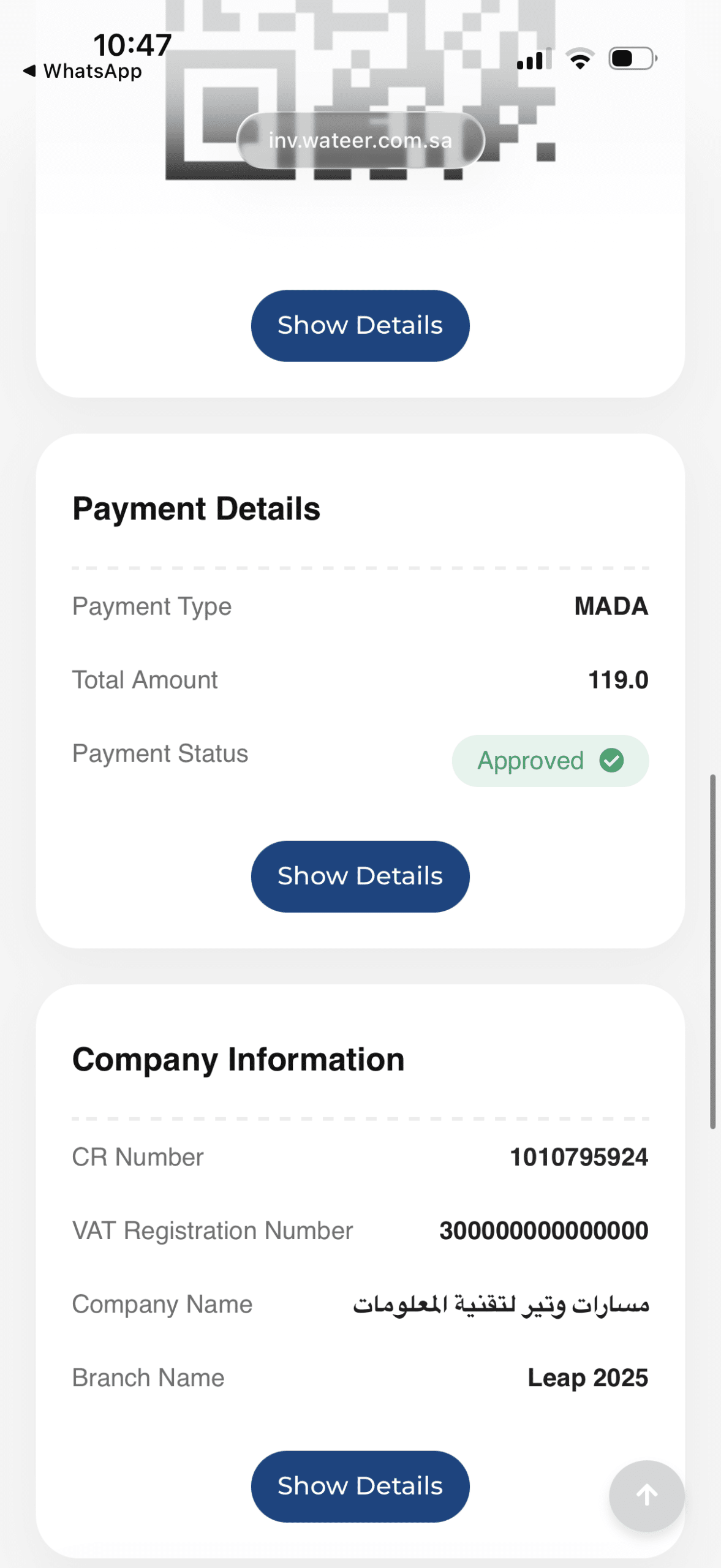The image size is (721, 1568).
Task: Tap the back arrow to WhatsApp
Action: click(x=29, y=71)
